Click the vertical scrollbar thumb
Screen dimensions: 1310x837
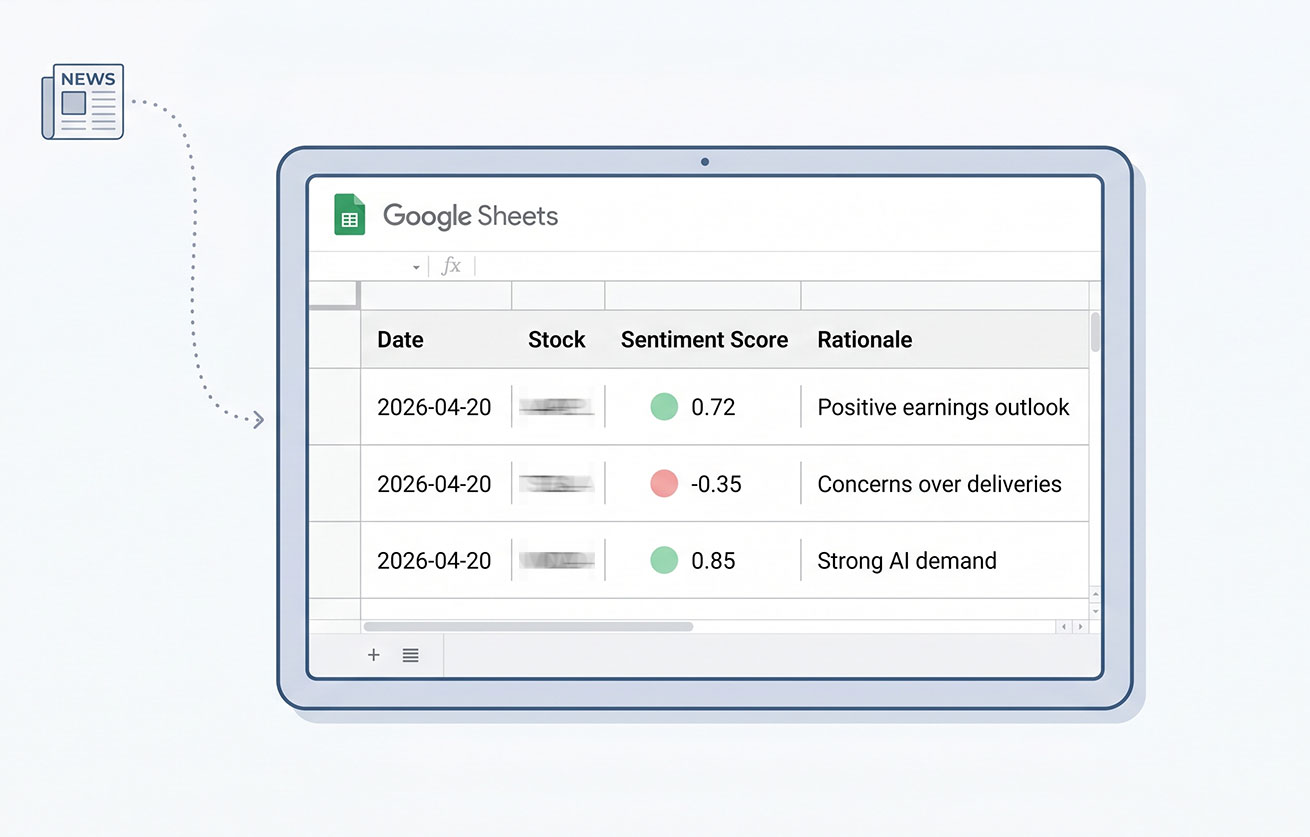[x=1095, y=332]
